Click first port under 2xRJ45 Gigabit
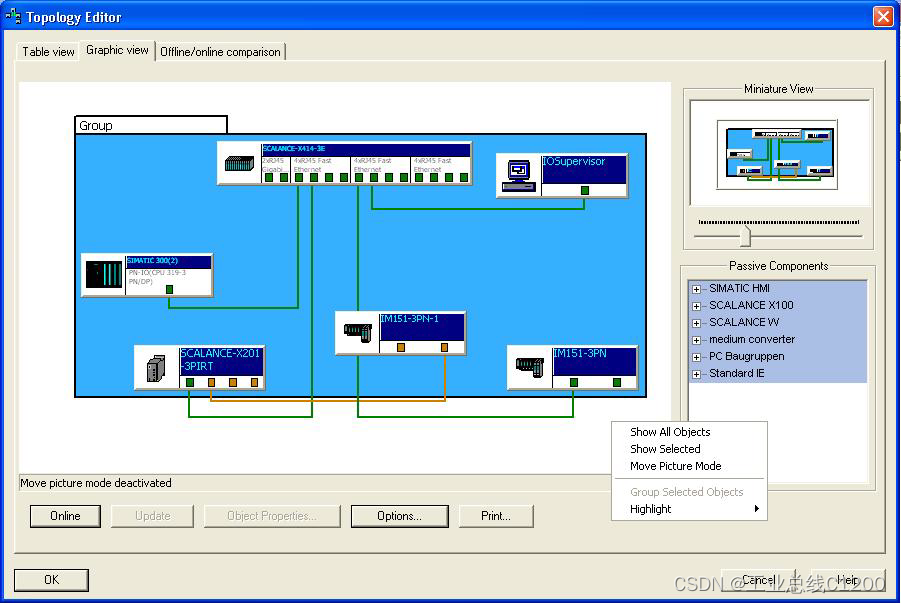901x603 pixels. [269, 178]
